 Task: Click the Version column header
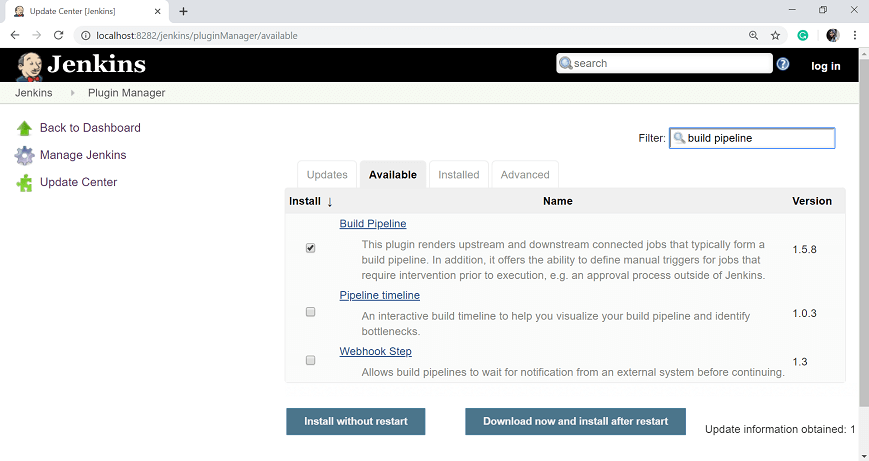pos(812,201)
